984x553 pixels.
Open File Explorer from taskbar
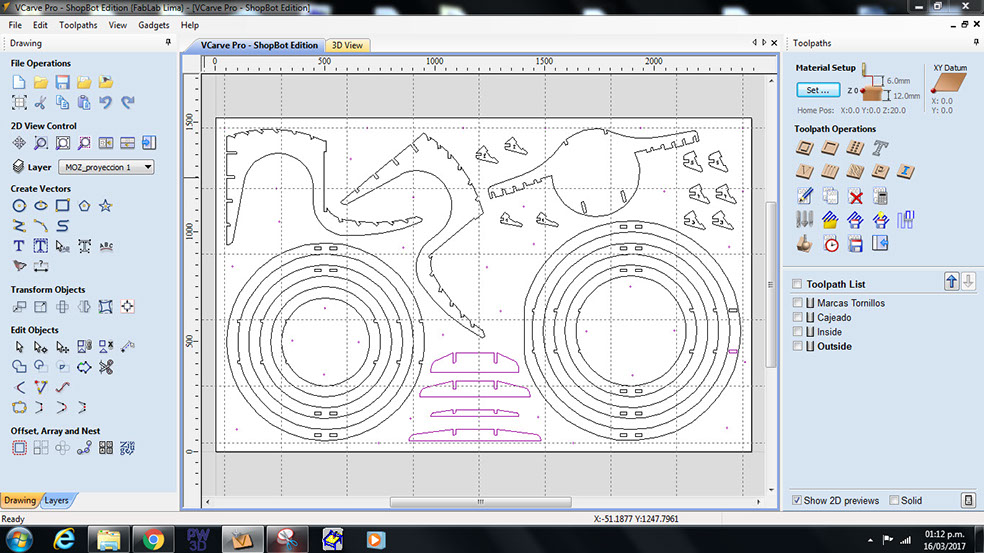tap(109, 540)
